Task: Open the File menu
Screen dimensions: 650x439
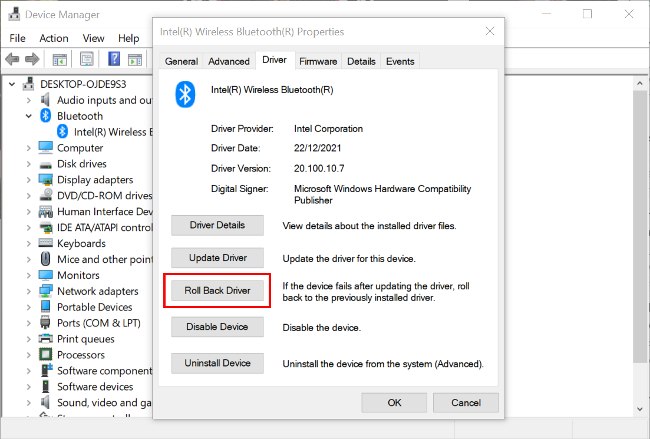Action: point(17,38)
